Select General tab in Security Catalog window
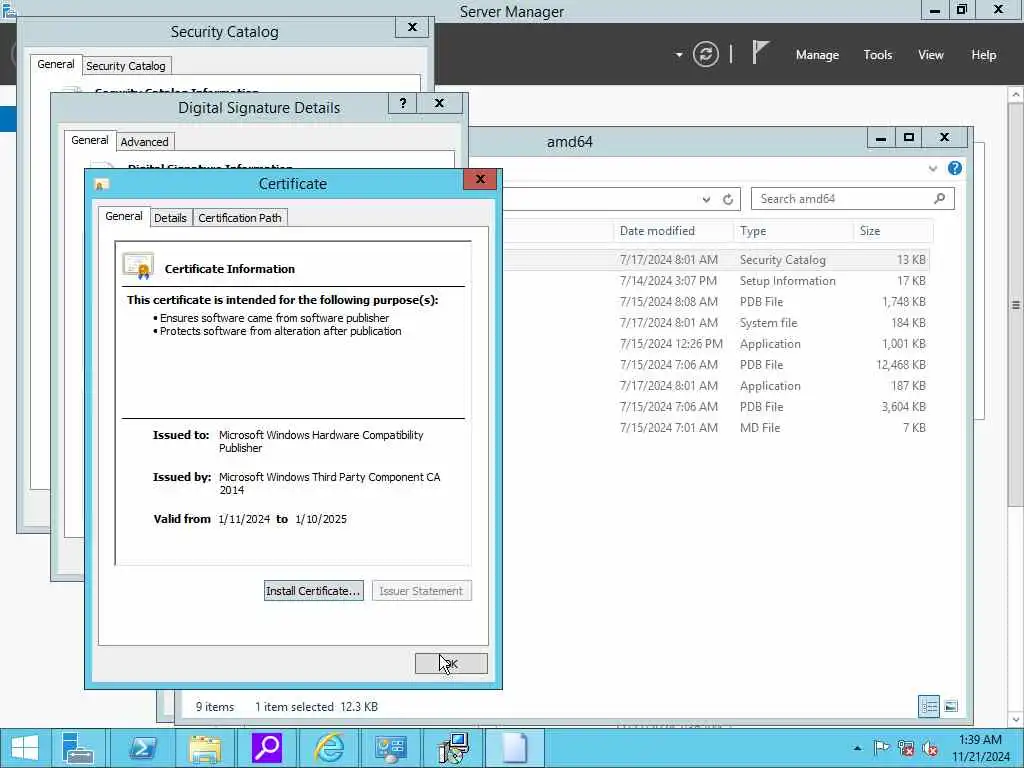The height and width of the screenshot is (768, 1024). click(56, 64)
